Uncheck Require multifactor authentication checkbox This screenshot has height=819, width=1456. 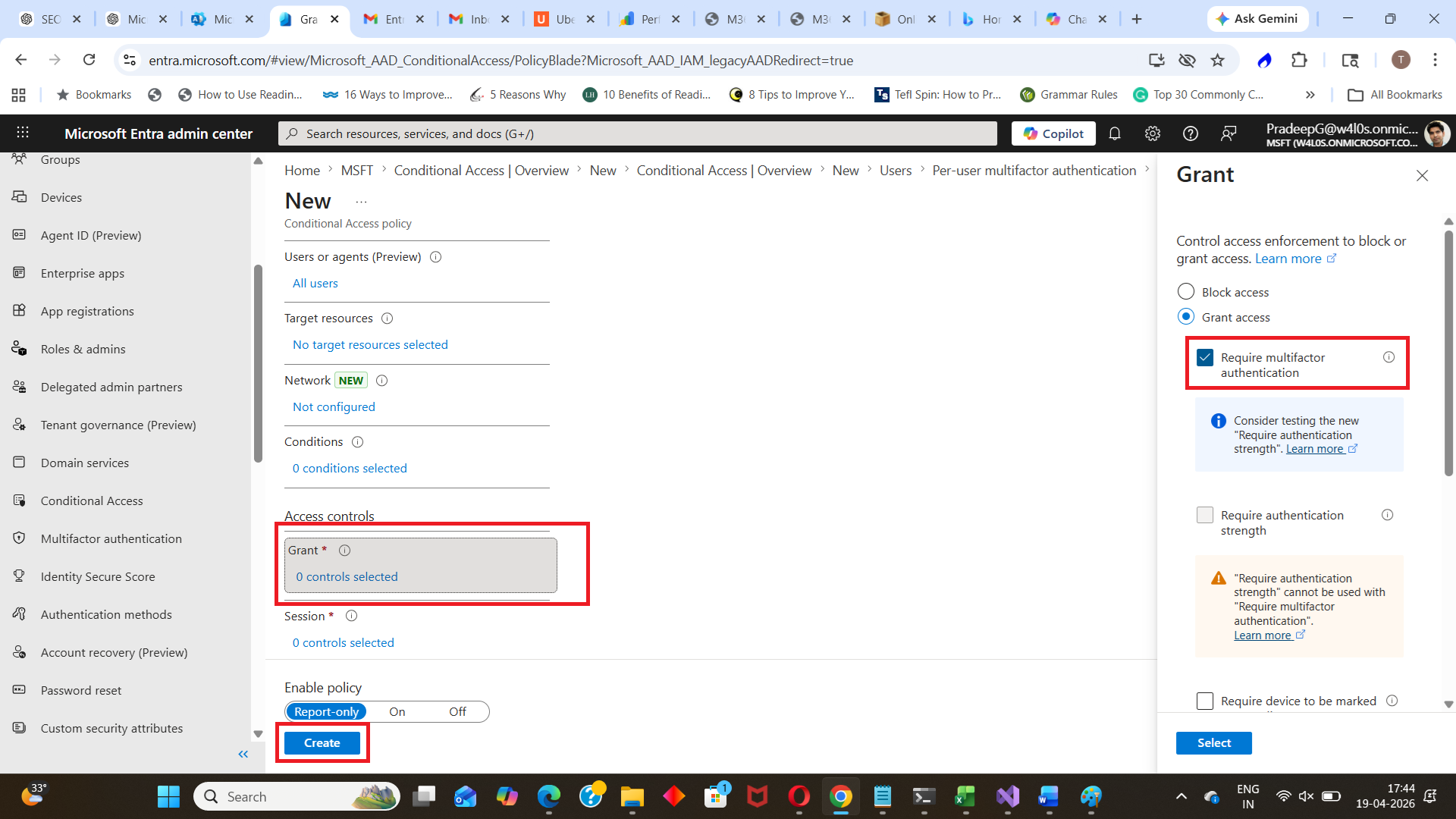click(x=1205, y=357)
